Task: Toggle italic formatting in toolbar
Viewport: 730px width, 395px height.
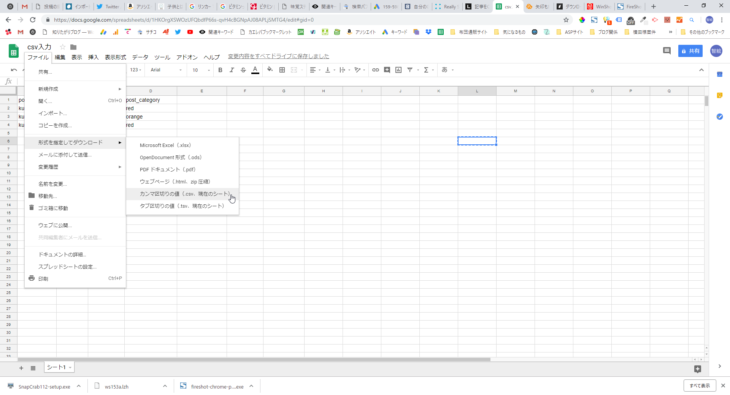Action: click(x=231, y=70)
